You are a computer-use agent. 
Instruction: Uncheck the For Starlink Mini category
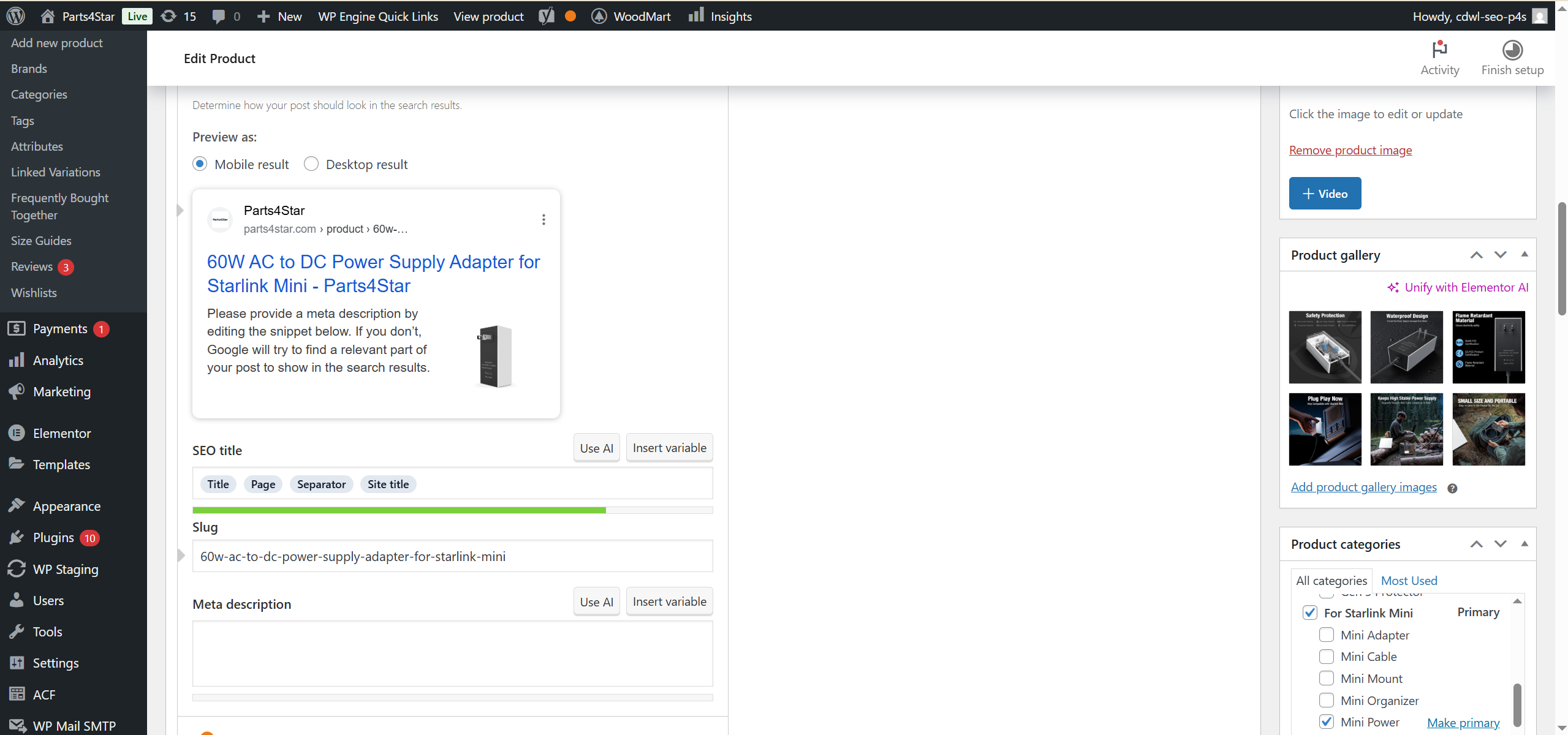tap(1309, 613)
